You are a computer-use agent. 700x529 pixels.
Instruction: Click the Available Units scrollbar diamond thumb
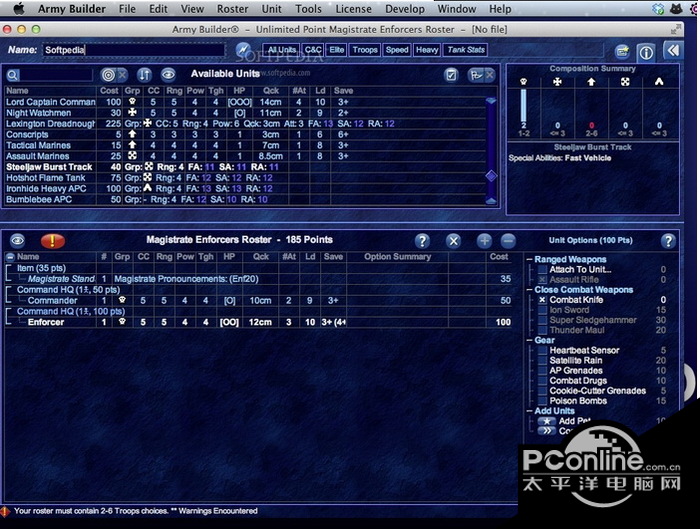[491, 176]
